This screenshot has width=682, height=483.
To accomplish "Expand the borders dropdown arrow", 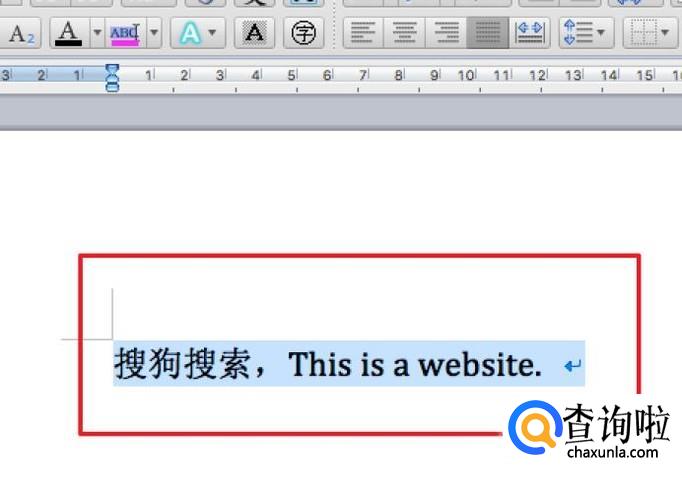I will [665, 34].
